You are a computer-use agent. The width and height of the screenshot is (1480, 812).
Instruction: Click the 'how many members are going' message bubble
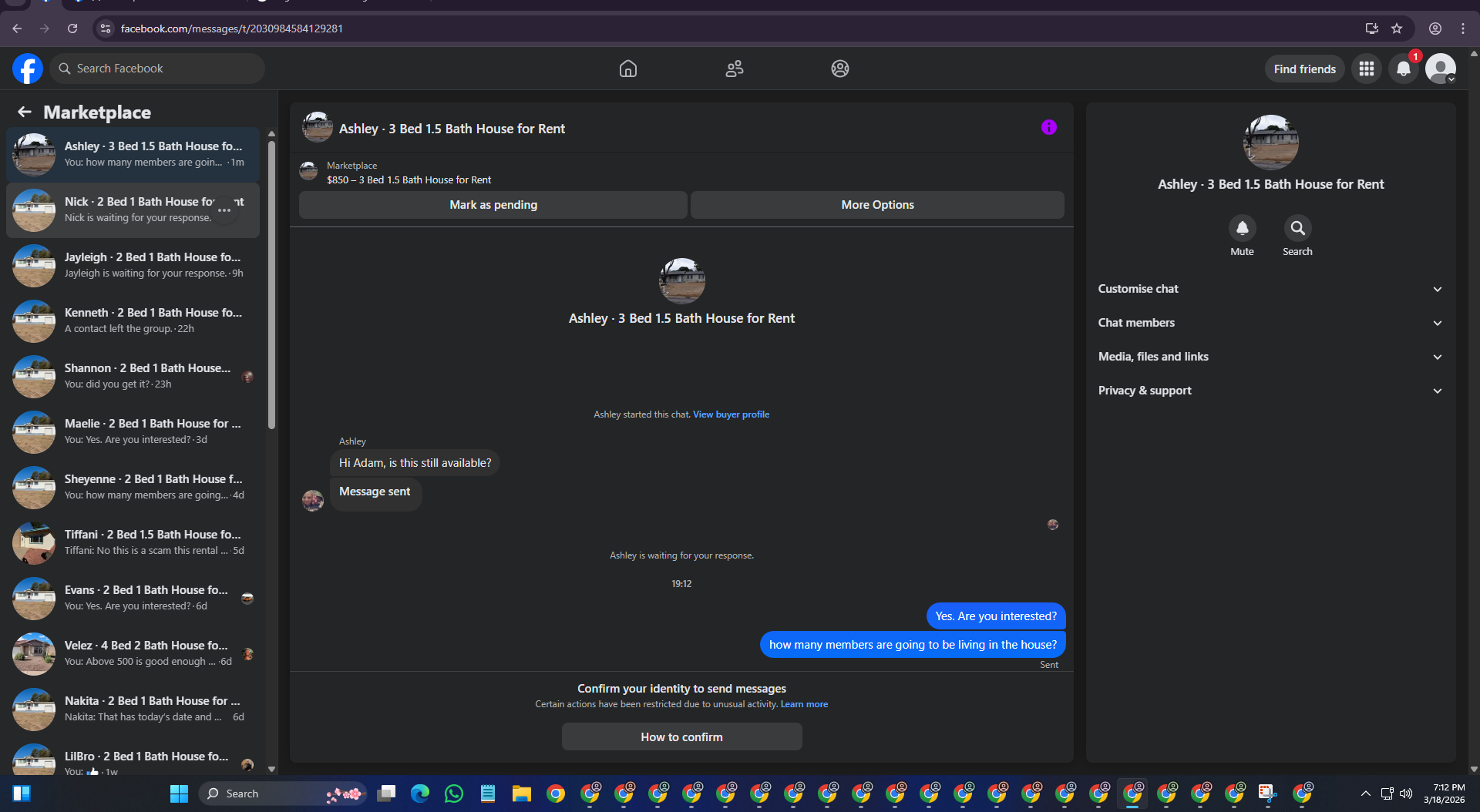pyautogui.click(x=913, y=645)
